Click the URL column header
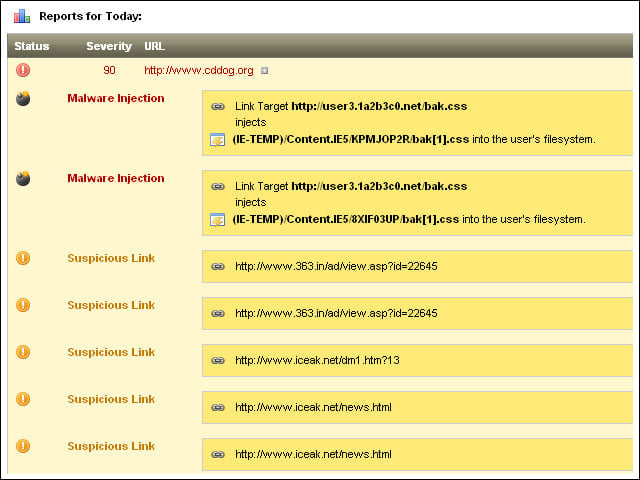Viewport: 640px width, 480px height. [x=154, y=46]
